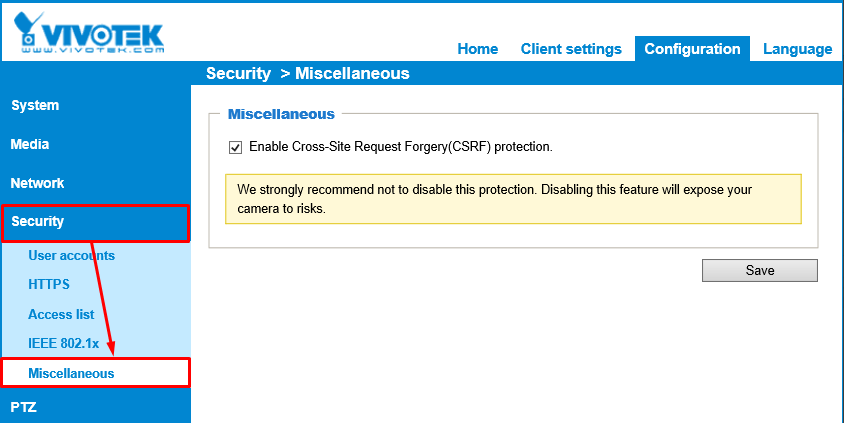Click the VIVOTEK logo

[90, 33]
